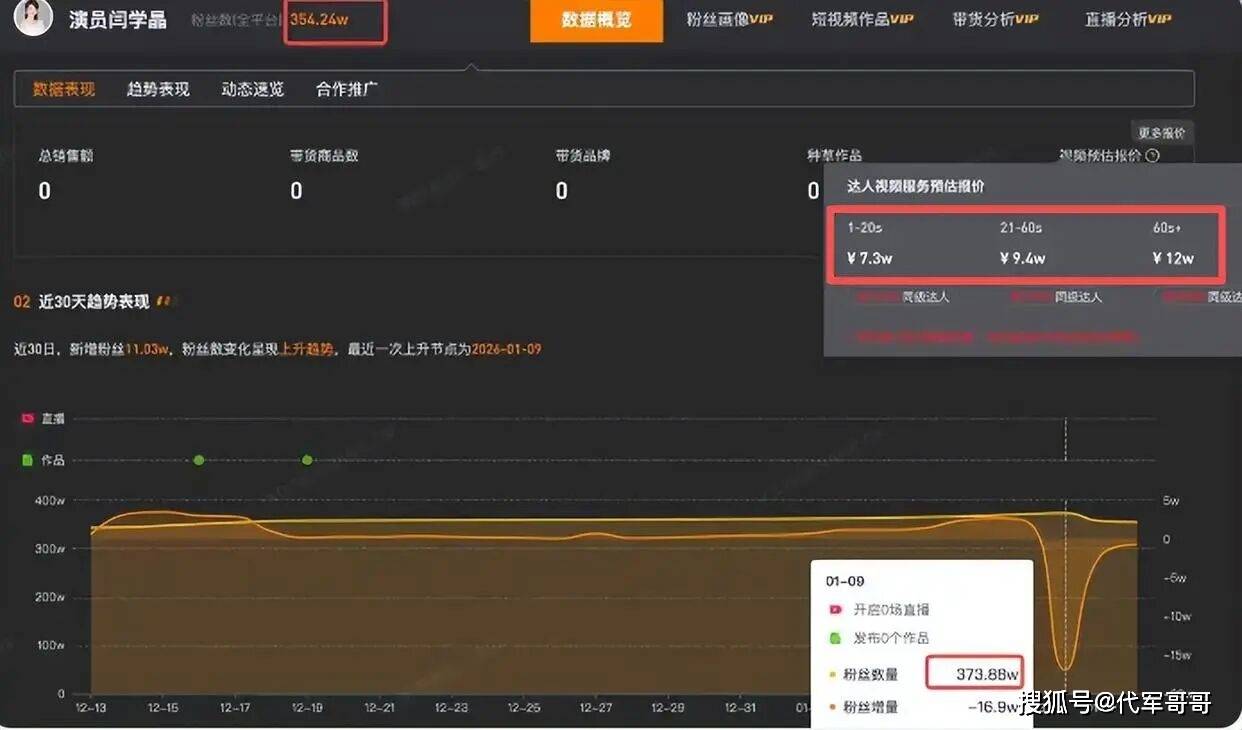Click the 带货品牌 metric label
Screen dimensions: 1242x730
(x=583, y=156)
